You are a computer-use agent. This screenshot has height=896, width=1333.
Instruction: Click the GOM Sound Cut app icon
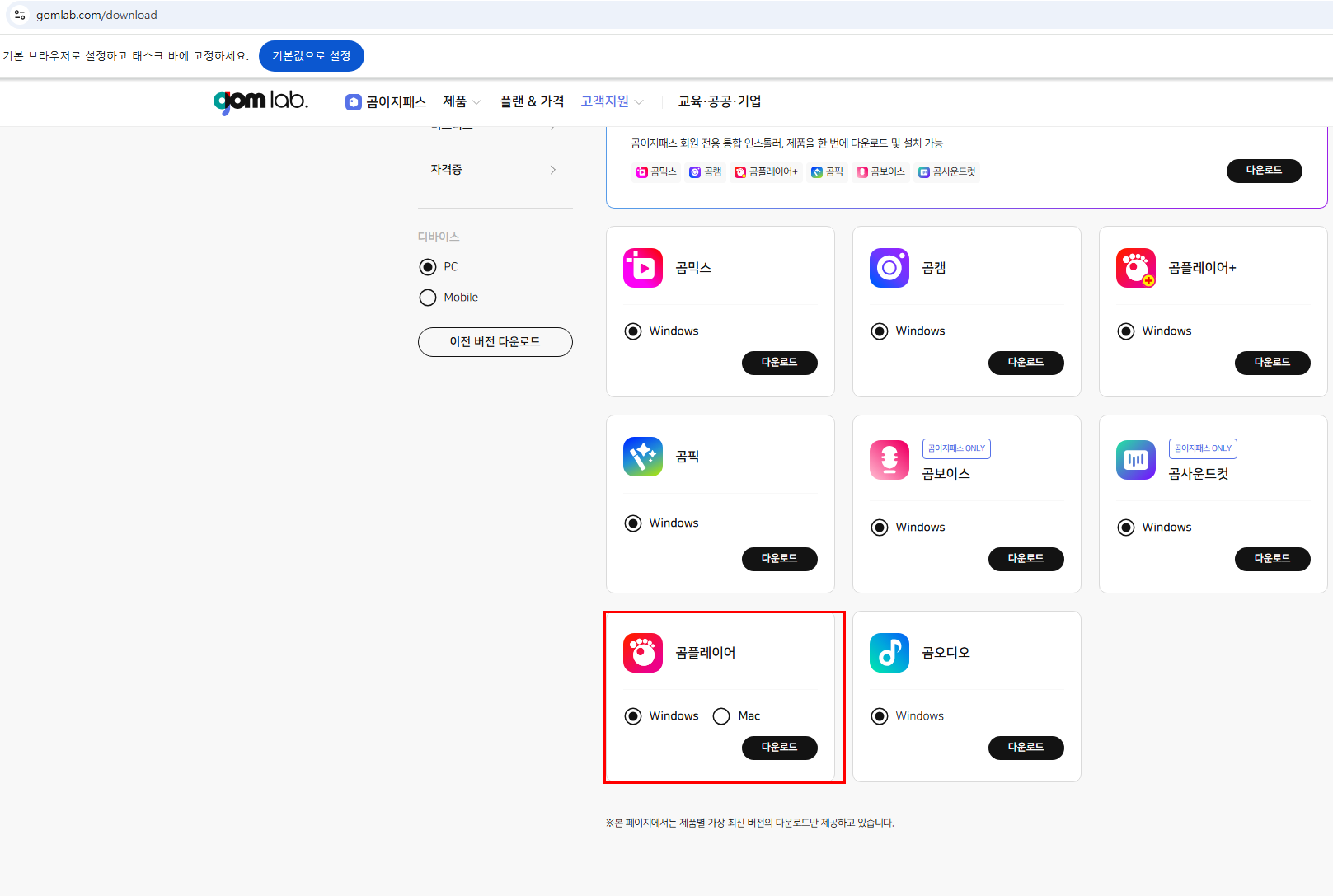click(1136, 460)
